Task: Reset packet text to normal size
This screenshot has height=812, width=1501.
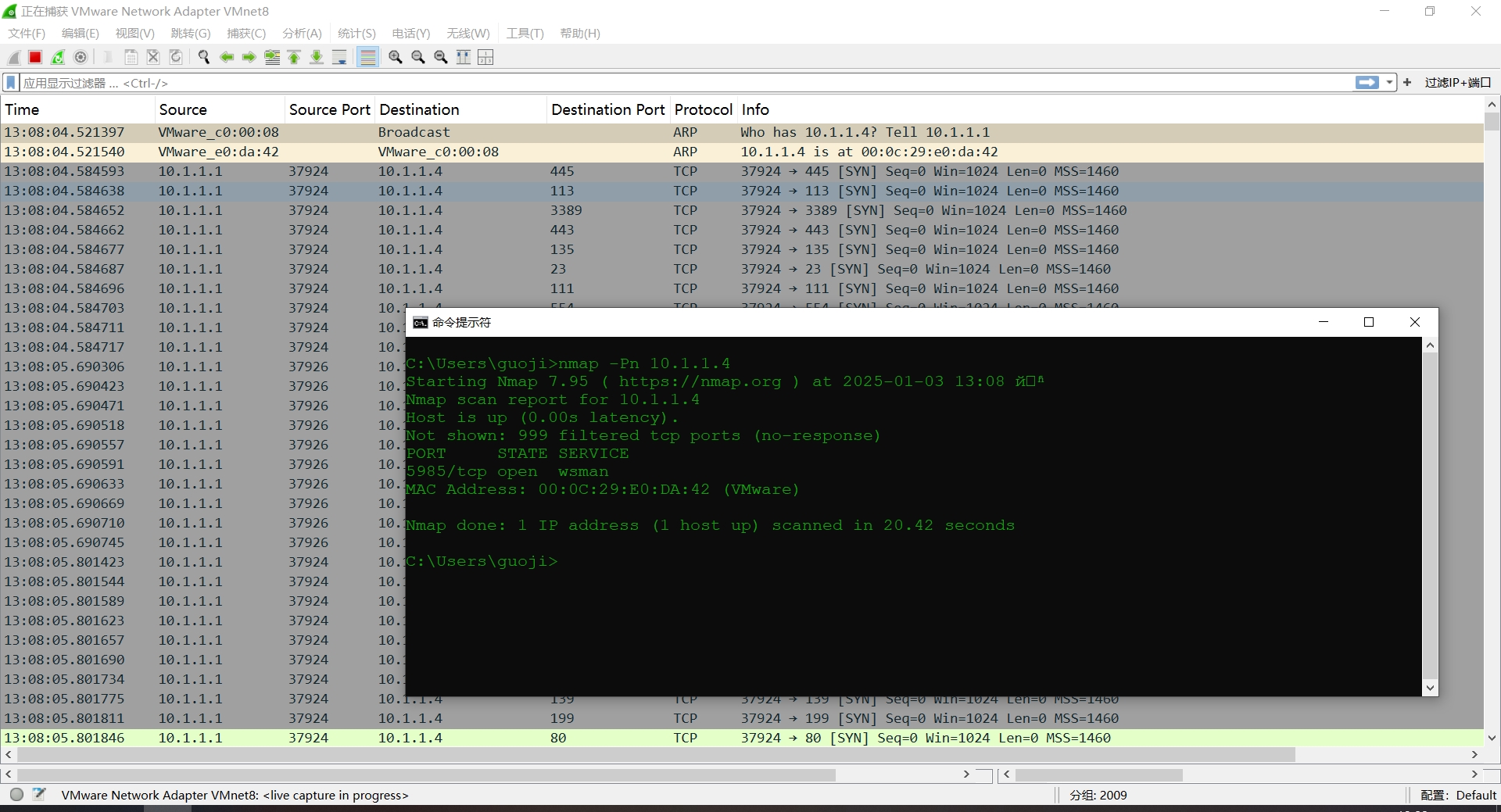Action: click(441, 57)
